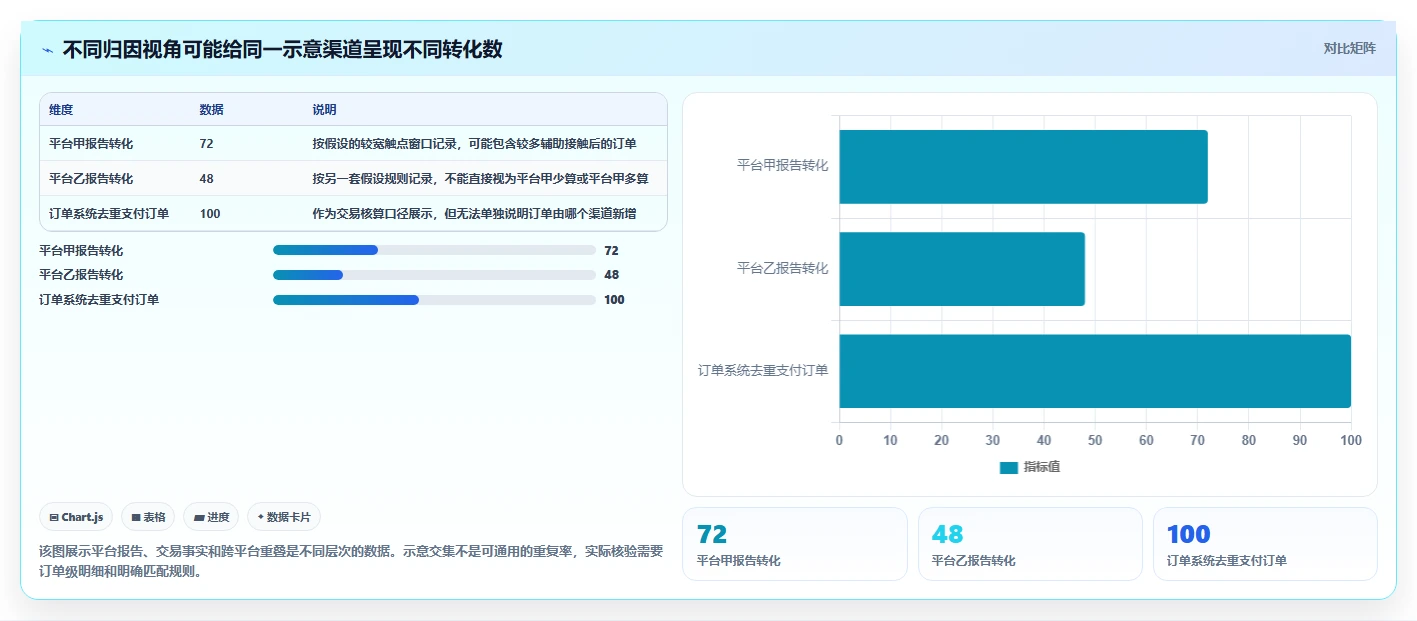
Task: Click progress row value 72
Action: tap(611, 251)
